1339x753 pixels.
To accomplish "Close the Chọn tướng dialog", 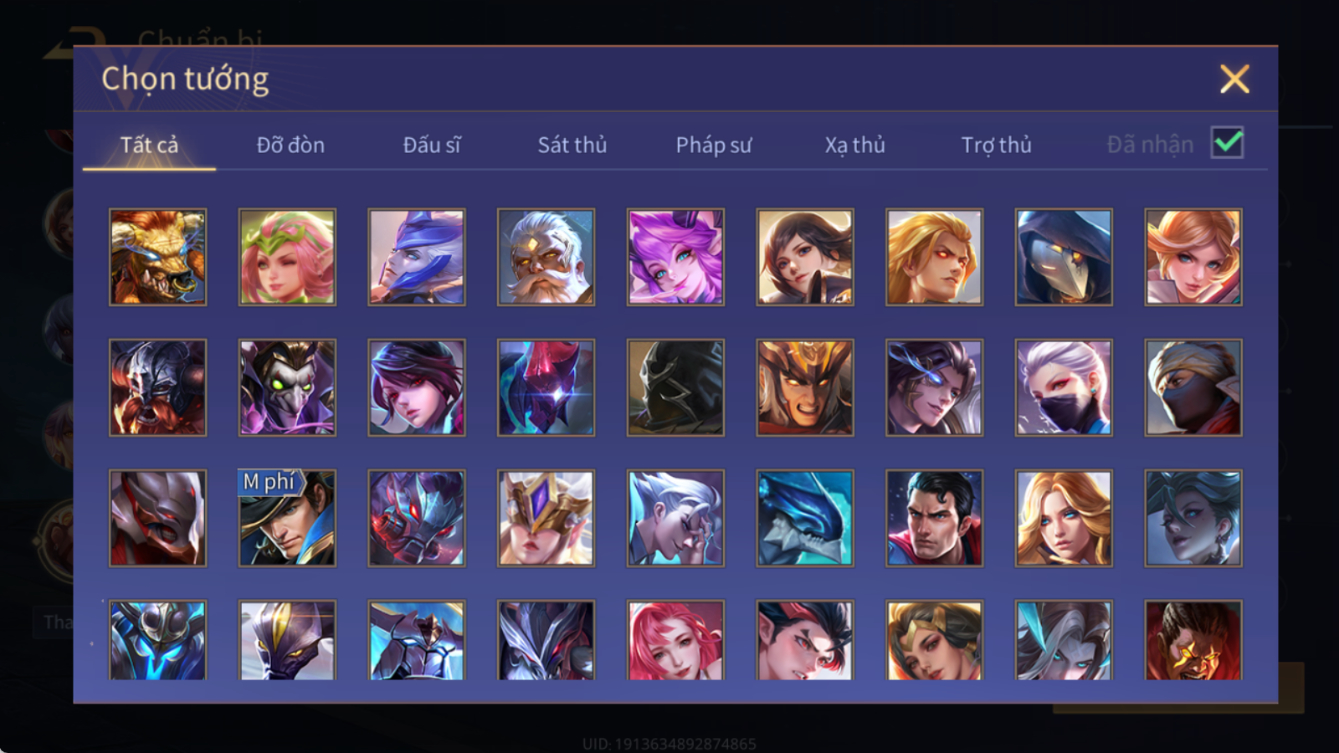I will (1235, 79).
